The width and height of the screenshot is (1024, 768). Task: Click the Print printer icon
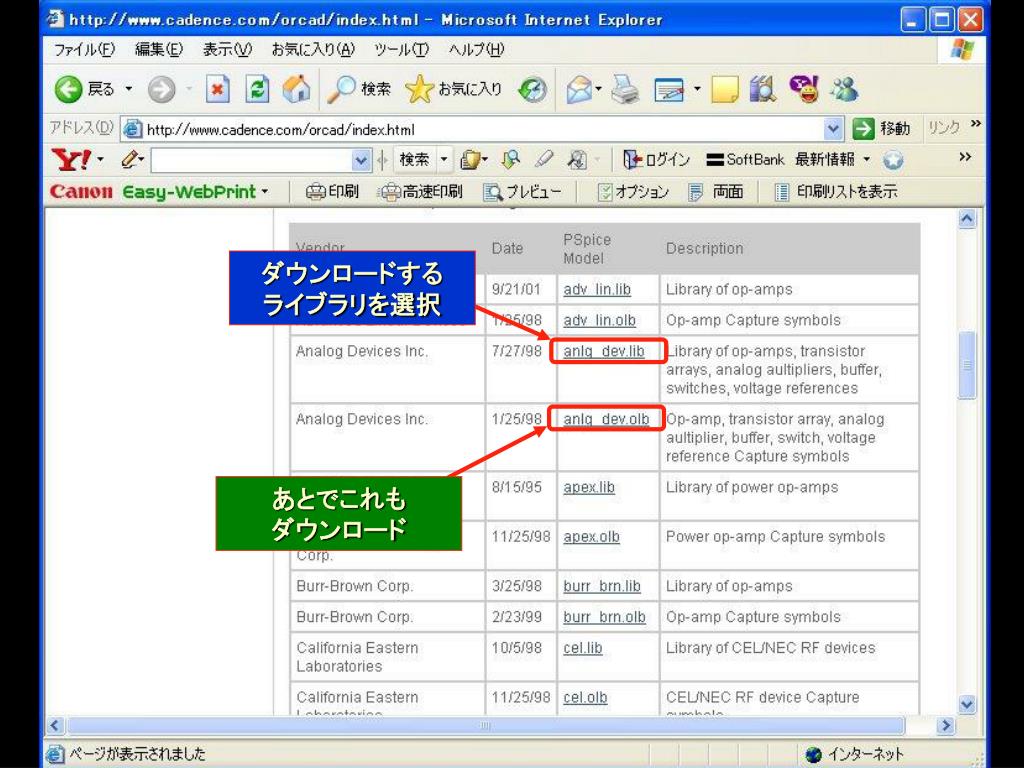625,89
